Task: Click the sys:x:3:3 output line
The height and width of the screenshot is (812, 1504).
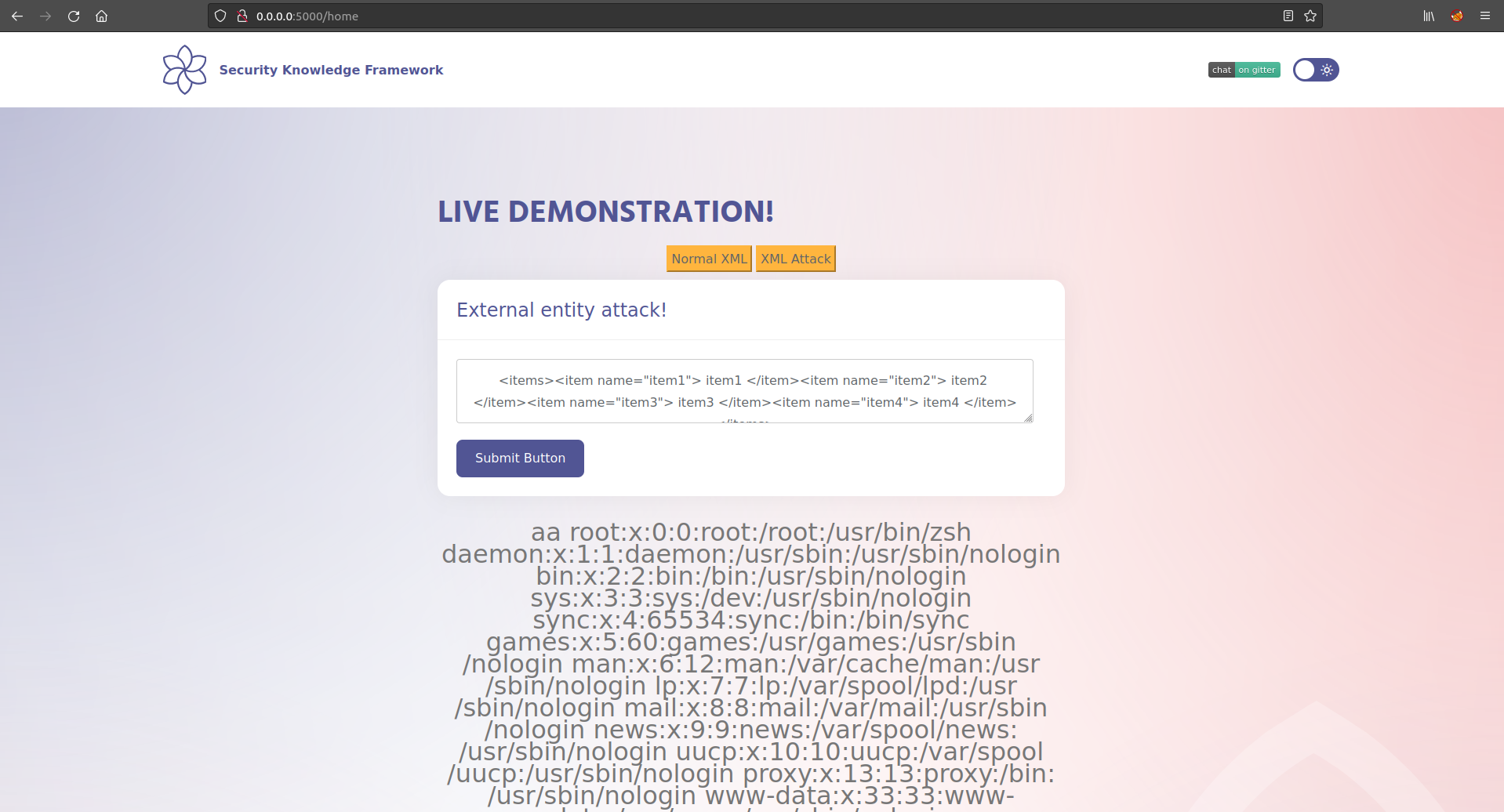Action: point(751,598)
